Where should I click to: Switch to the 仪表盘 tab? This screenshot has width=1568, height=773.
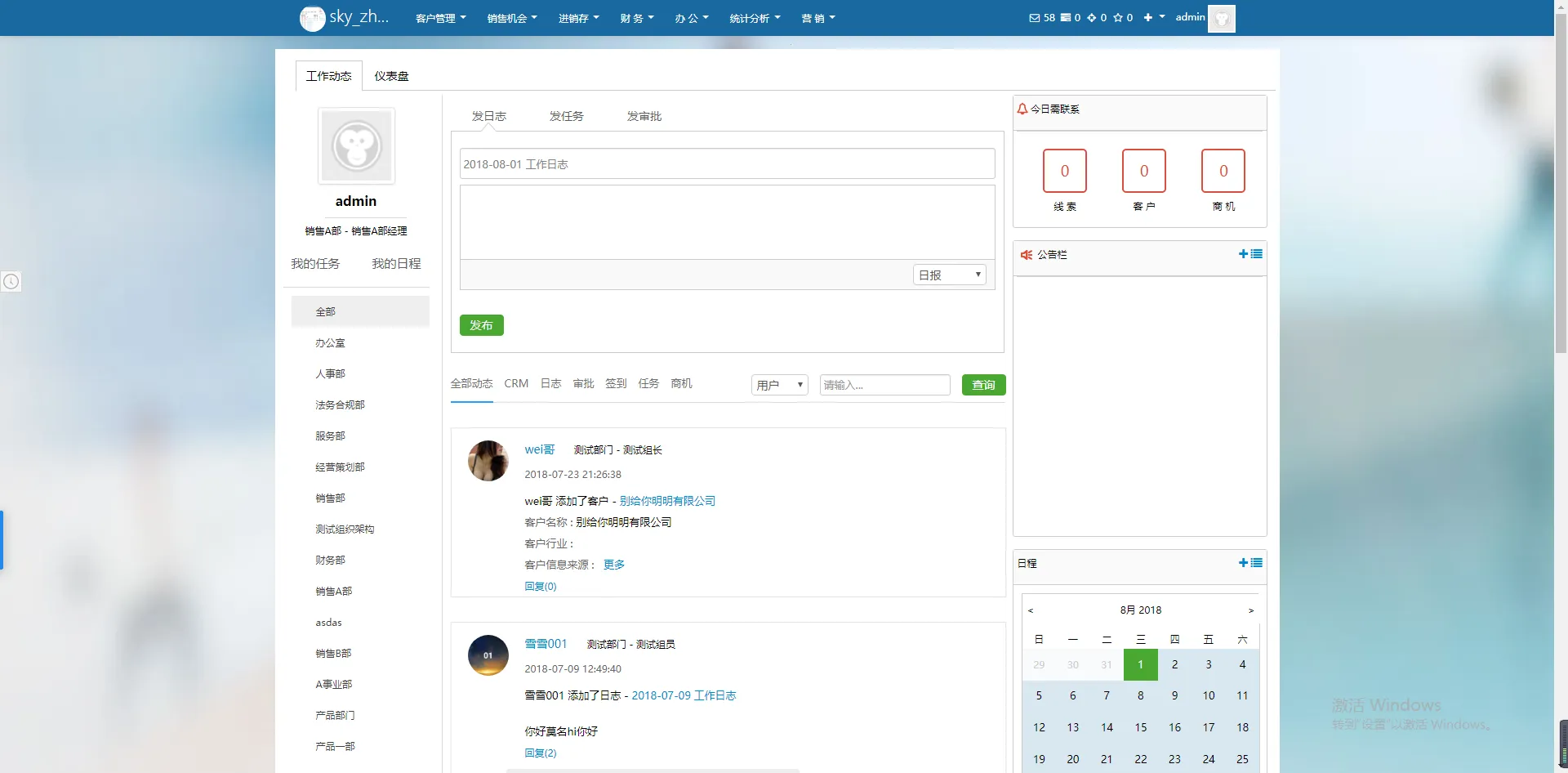391,75
